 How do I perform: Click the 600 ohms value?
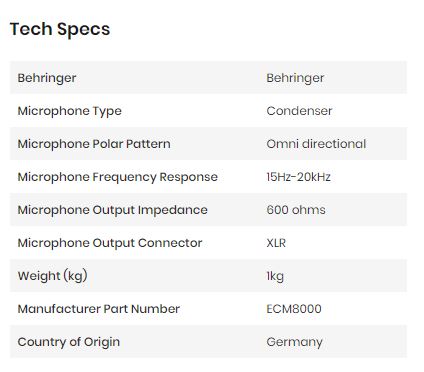(x=296, y=210)
